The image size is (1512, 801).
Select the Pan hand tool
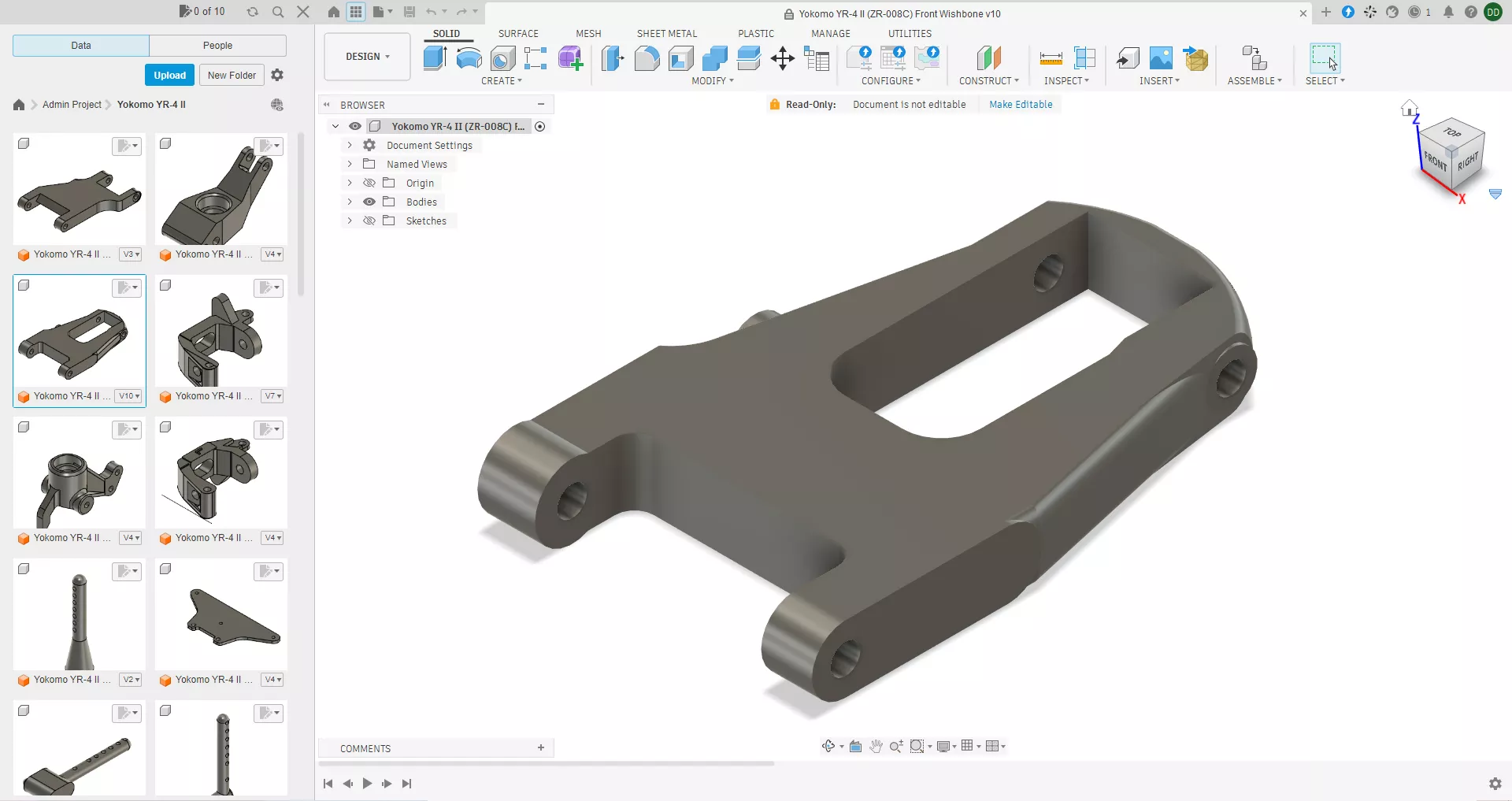[x=876, y=746]
